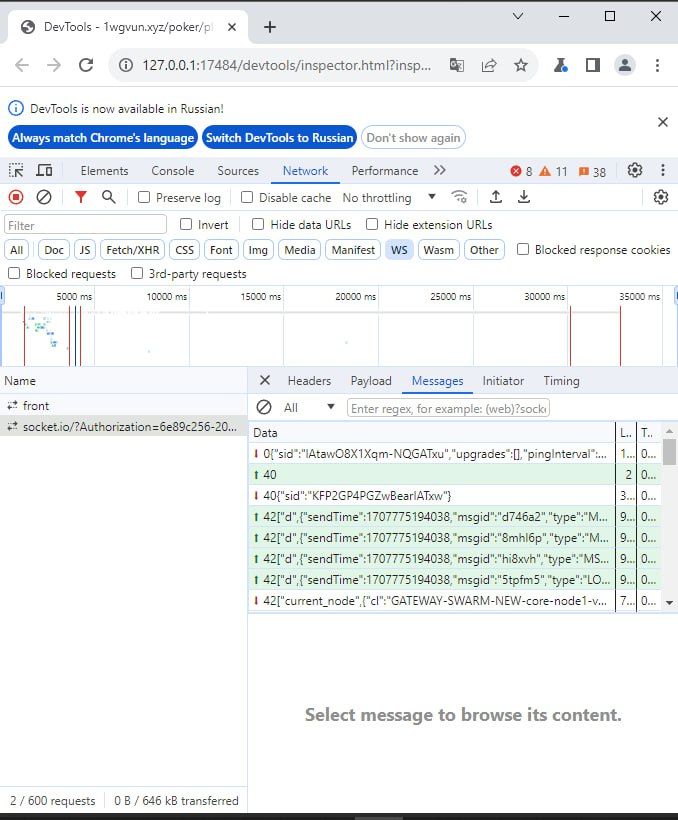
Task: Check the Disable cache option
Action: (249, 198)
